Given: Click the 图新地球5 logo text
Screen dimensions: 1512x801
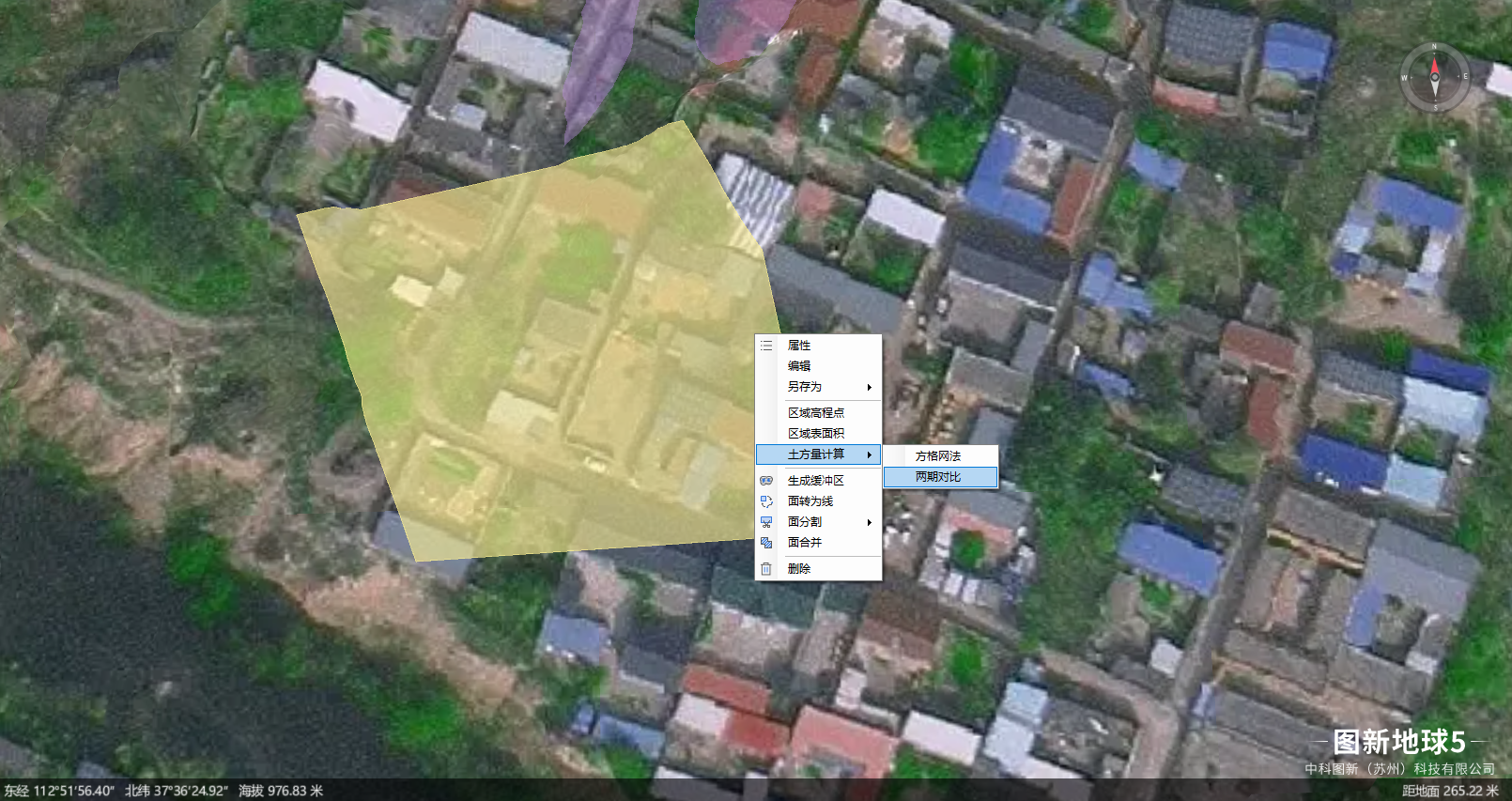Looking at the screenshot, I should coord(1399,742).
